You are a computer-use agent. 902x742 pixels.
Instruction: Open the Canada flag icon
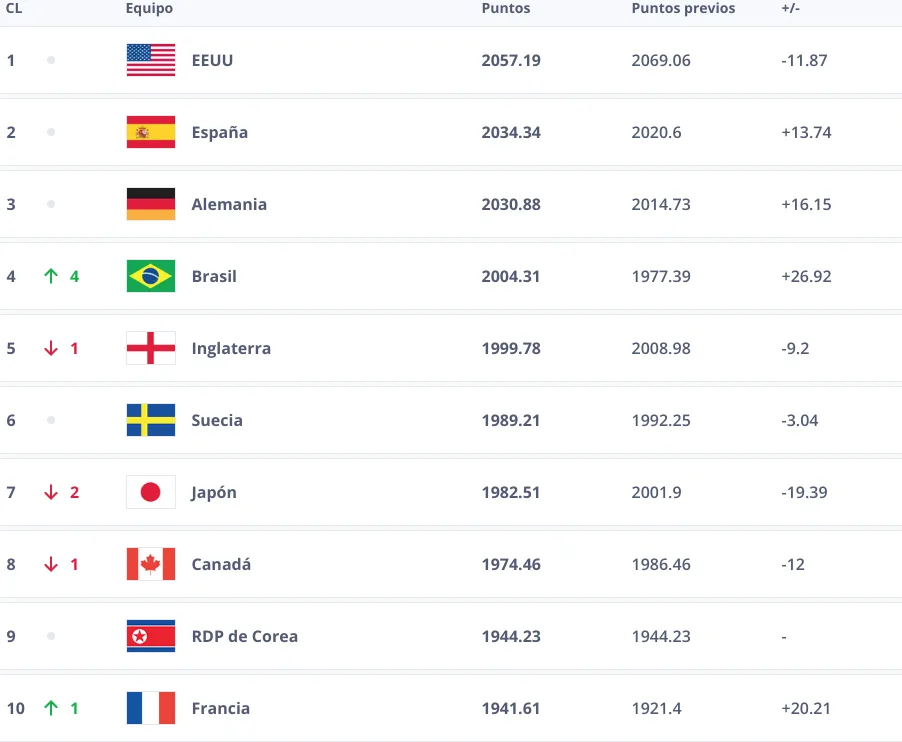(151, 564)
